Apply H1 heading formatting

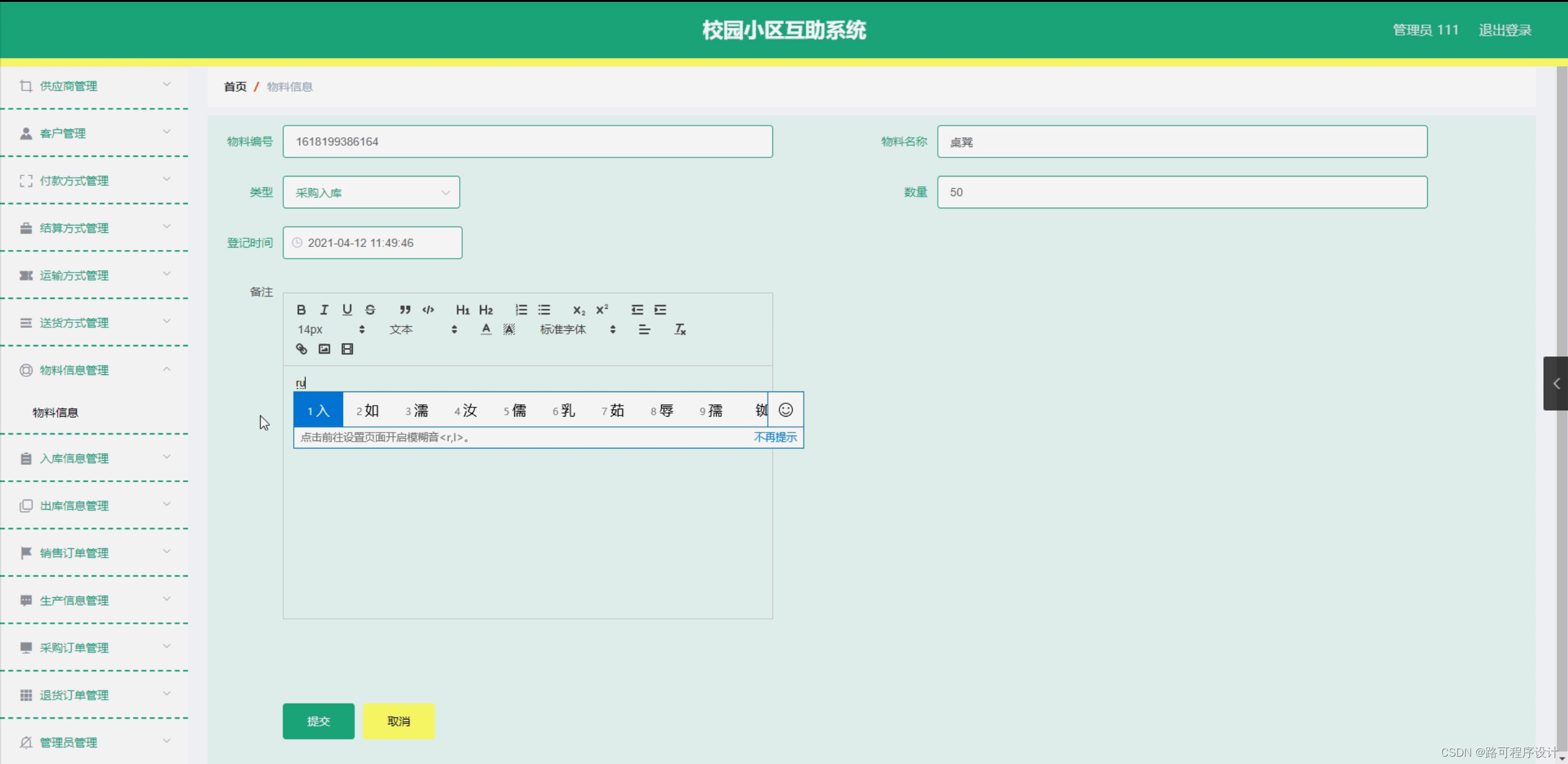pos(463,309)
